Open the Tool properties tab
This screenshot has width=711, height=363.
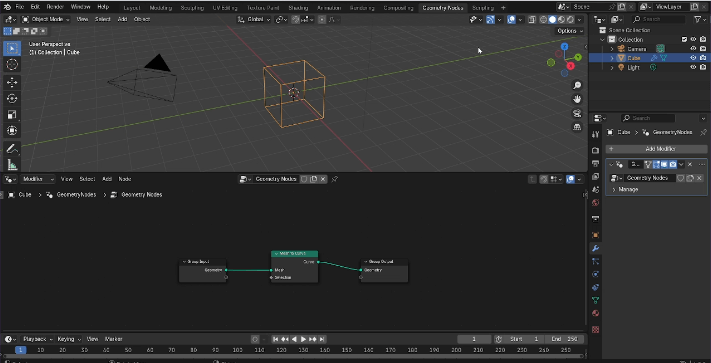pyautogui.click(x=595, y=134)
